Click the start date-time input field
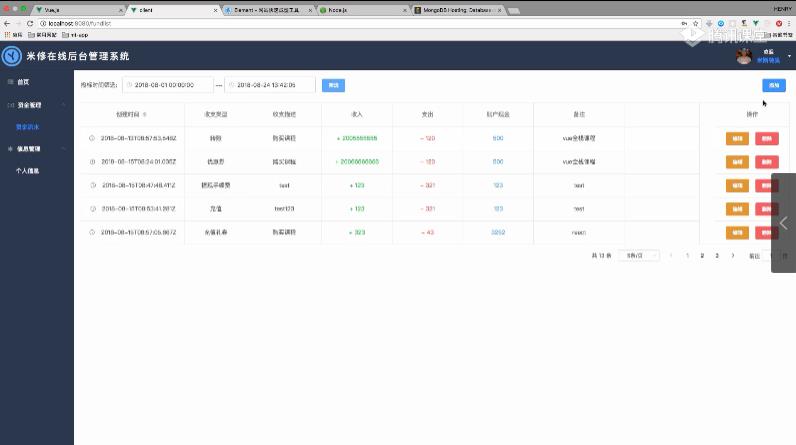This screenshot has height=445, width=796. pyautogui.click(x=168, y=85)
